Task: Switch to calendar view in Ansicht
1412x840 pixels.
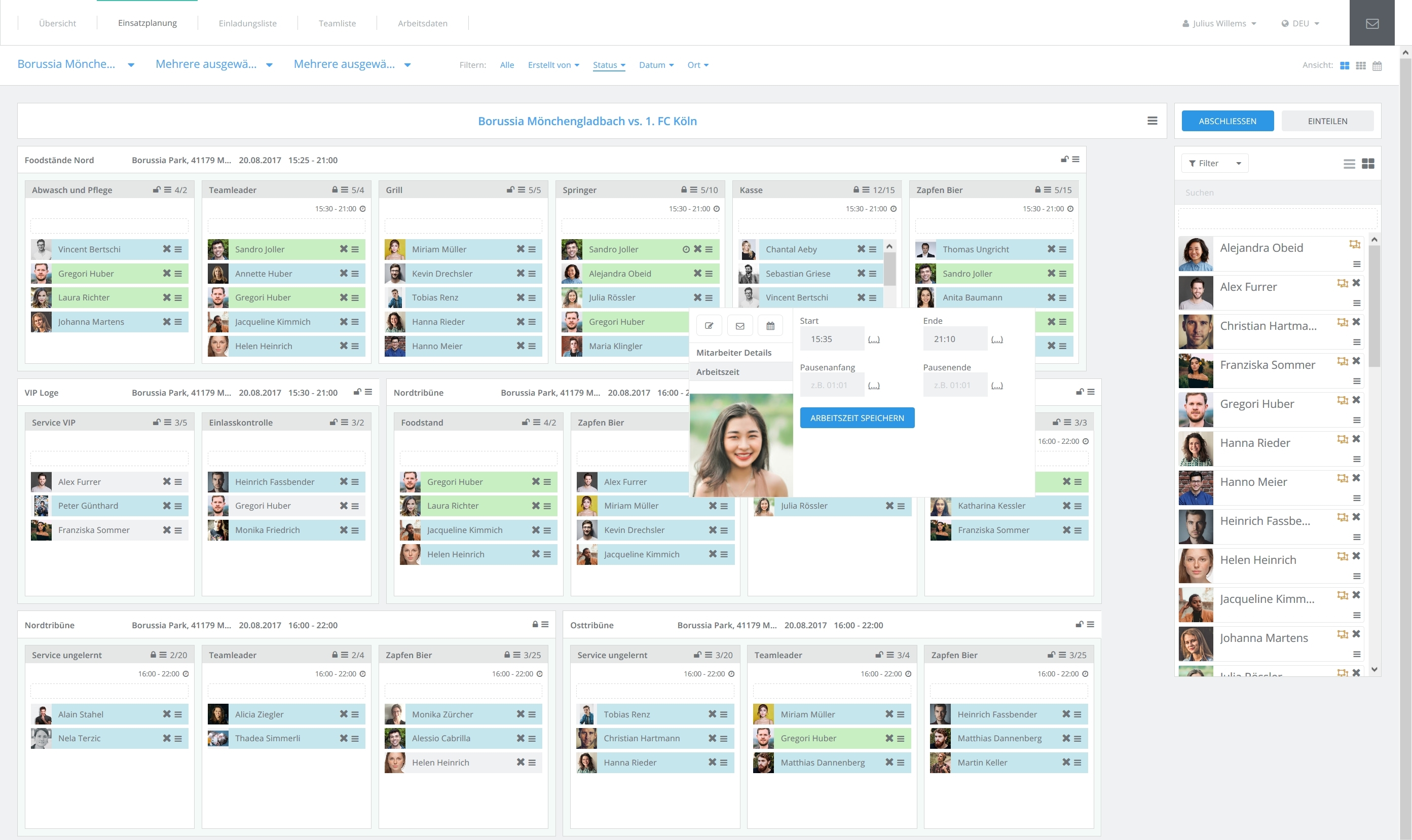Action: tap(1377, 66)
